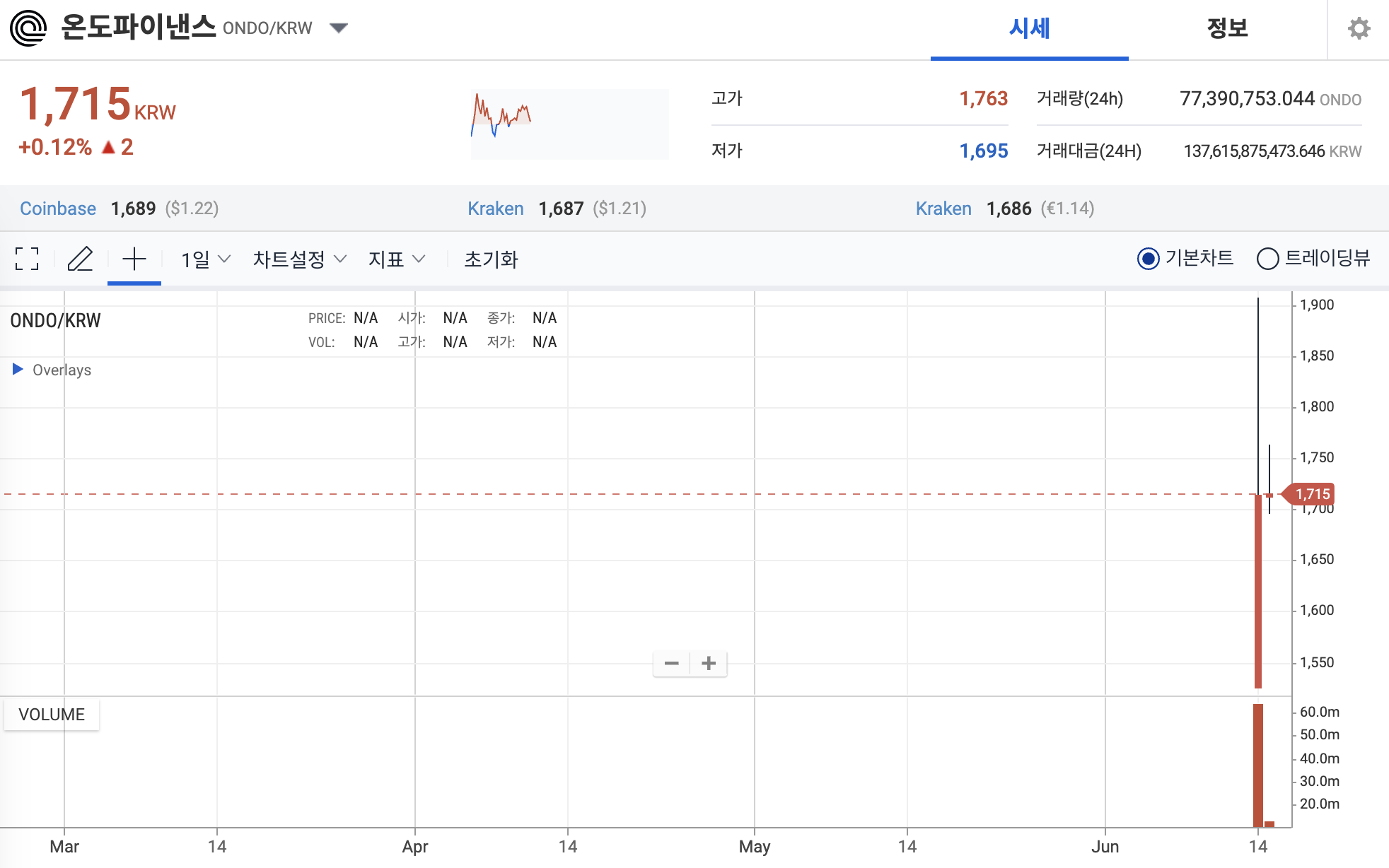
Task: Click the Ondo Finance coin logo
Action: (x=28, y=28)
